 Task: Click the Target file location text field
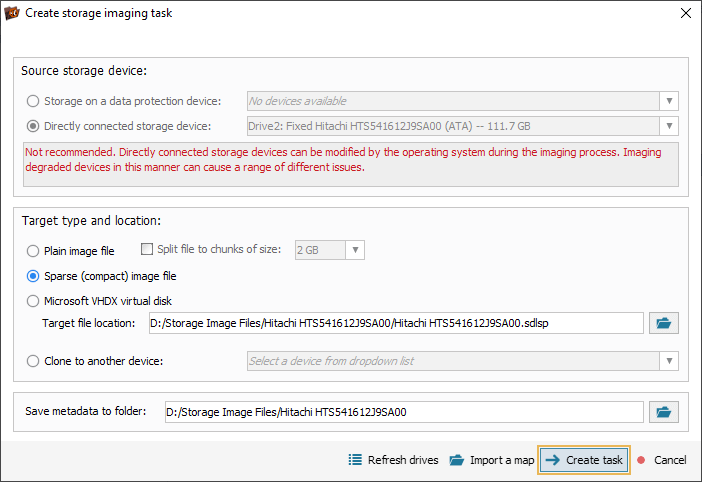point(396,323)
